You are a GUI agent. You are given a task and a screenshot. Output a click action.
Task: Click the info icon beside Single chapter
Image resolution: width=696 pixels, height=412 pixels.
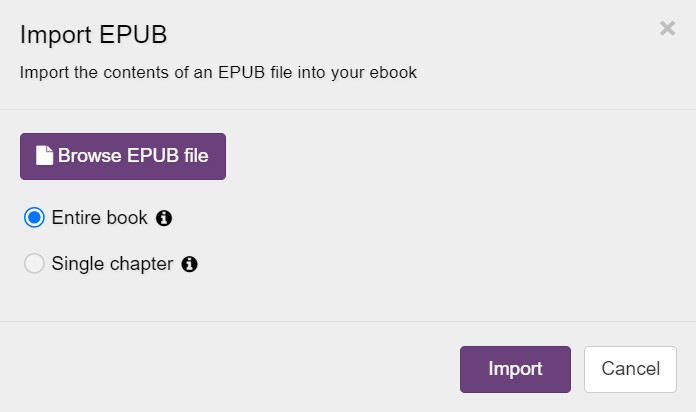pos(190,265)
